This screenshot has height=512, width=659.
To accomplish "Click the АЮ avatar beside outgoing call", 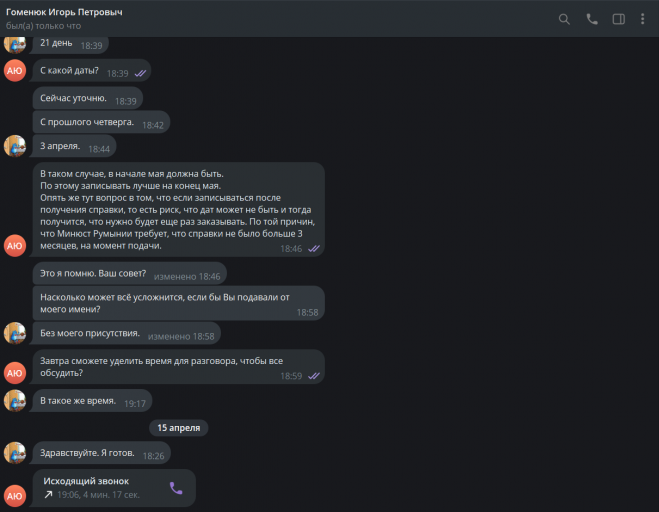I will coord(15,495).
